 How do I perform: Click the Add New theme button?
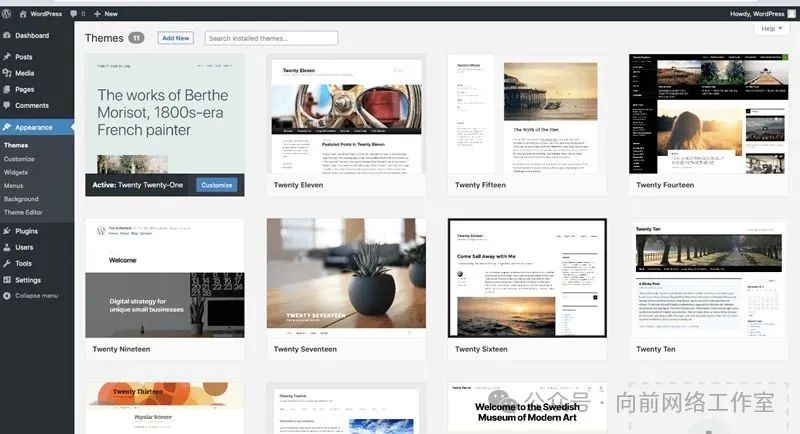175,38
